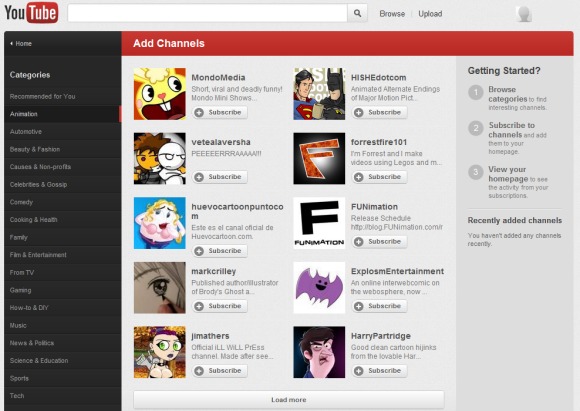Select the Family category
The image size is (580, 411).
(x=63, y=237)
